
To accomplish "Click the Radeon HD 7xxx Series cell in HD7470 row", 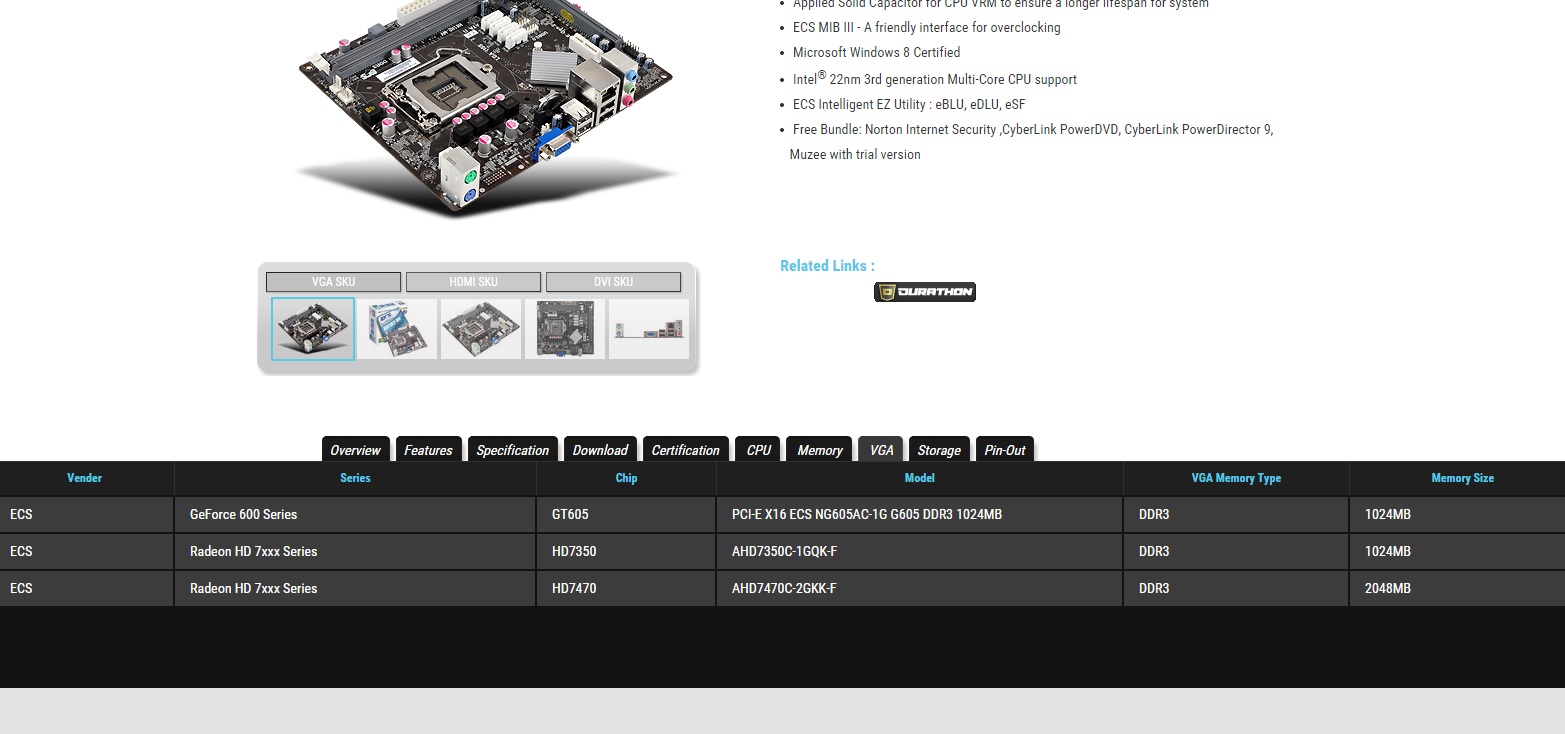I will point(355,588).
